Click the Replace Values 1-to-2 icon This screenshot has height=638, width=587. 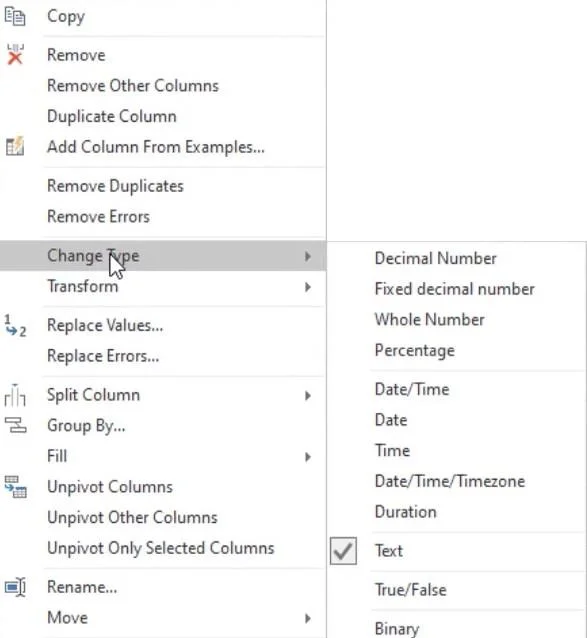15,326
